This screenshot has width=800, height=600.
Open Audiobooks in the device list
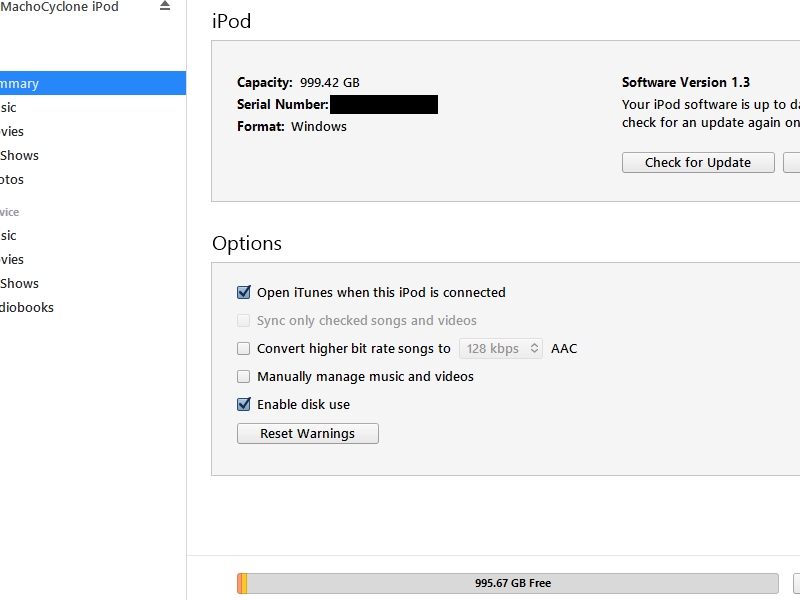pos(27,308)
